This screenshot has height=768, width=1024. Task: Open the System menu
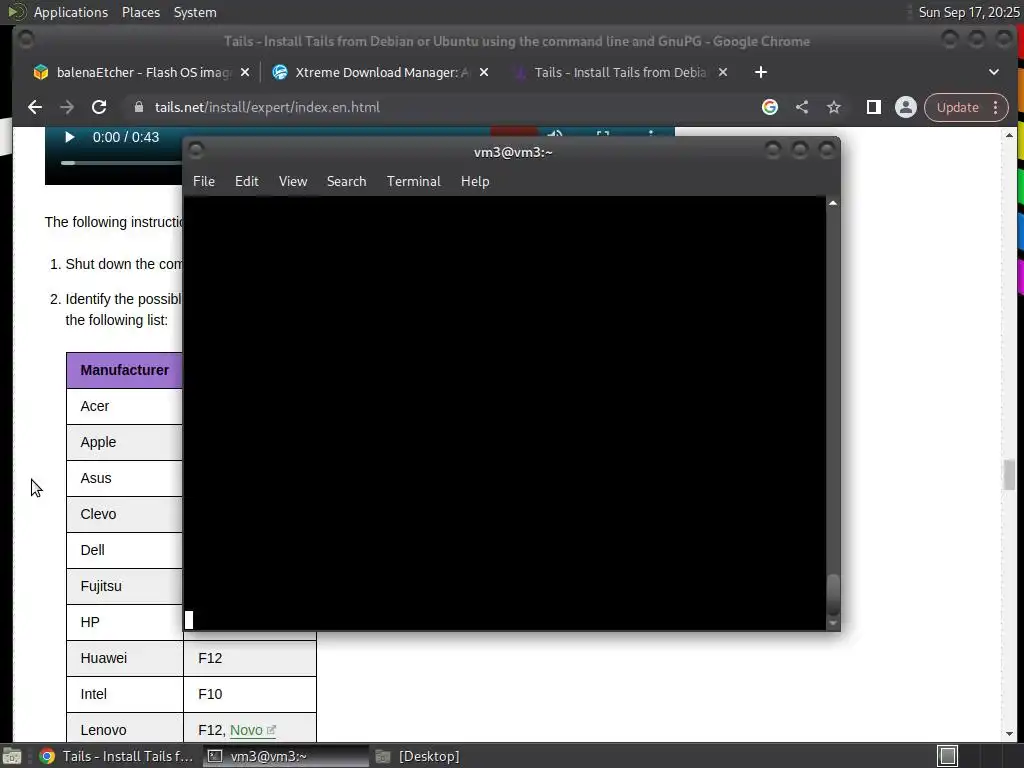click(x=195, y=12)
